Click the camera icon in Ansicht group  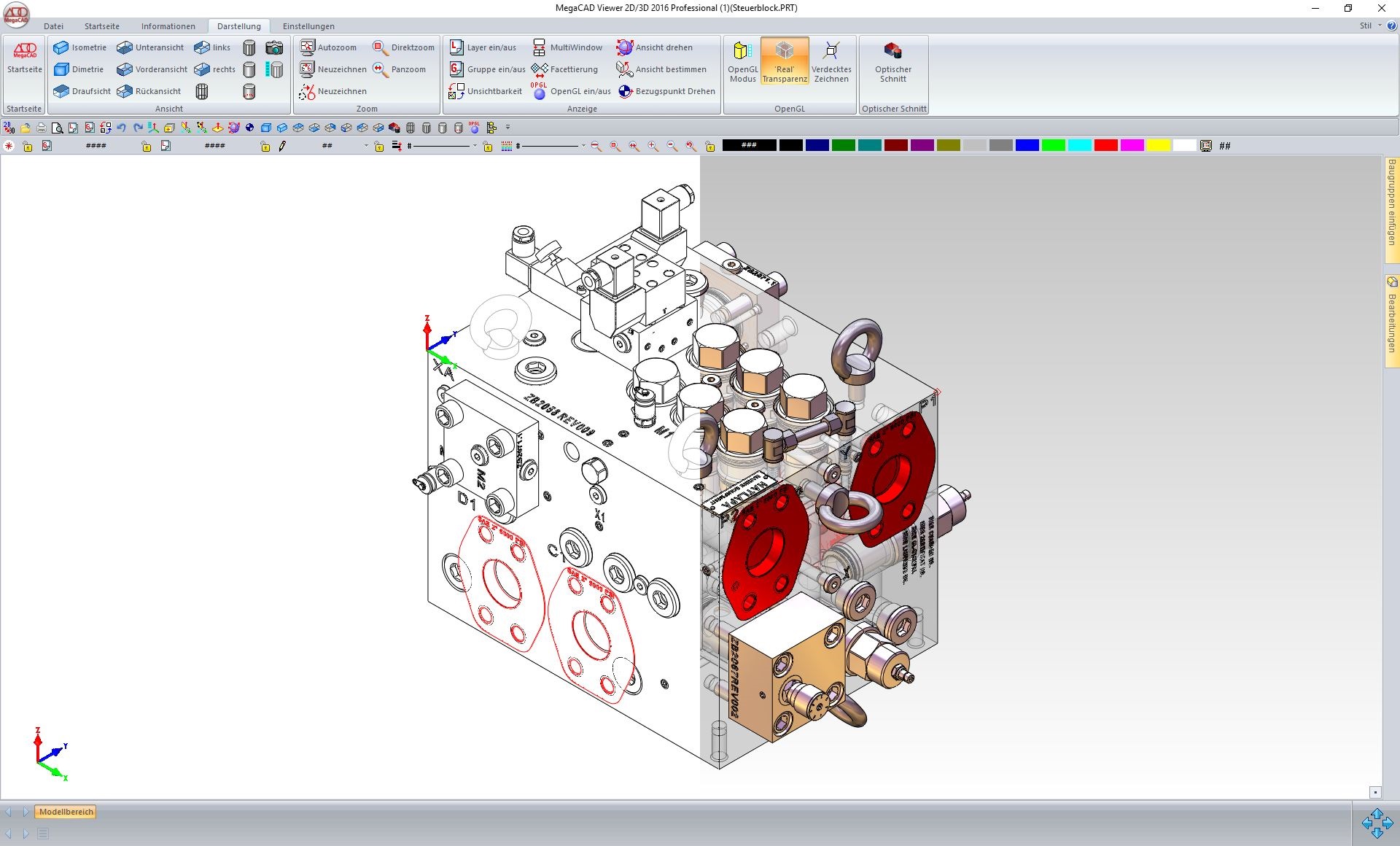coord(274,47)
